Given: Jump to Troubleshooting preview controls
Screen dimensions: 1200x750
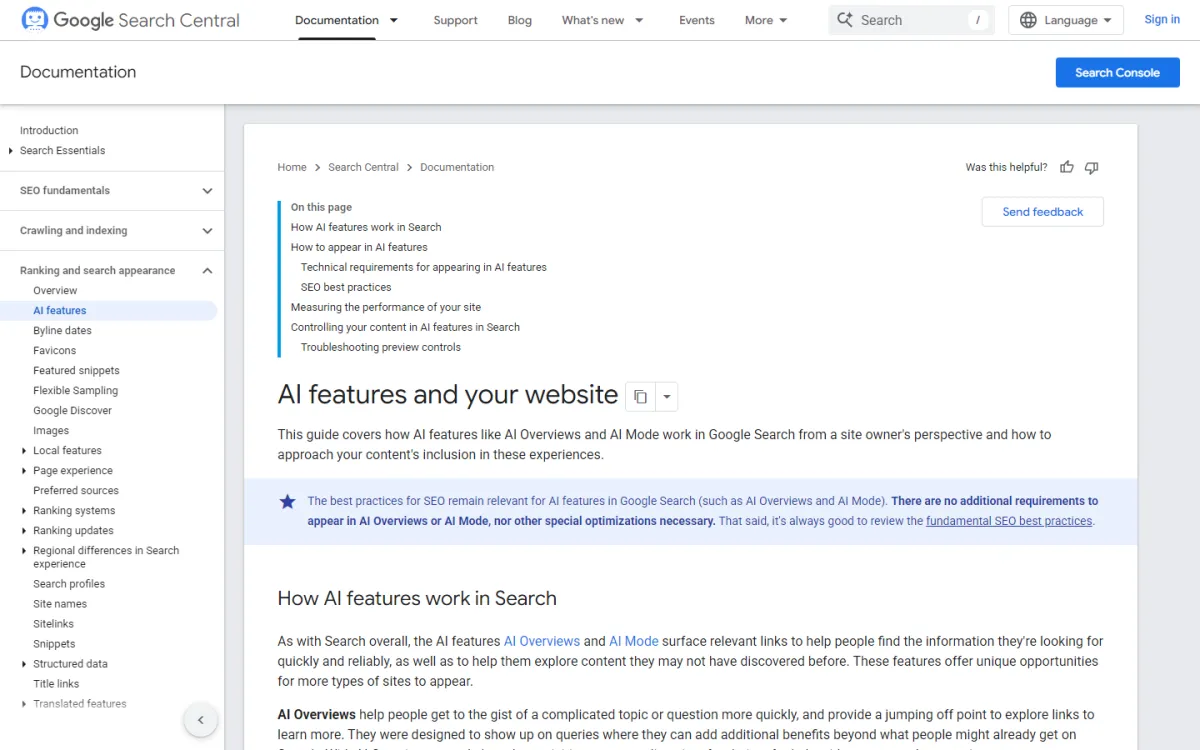Looking at the screenshot, I should (x=381, y=347).
